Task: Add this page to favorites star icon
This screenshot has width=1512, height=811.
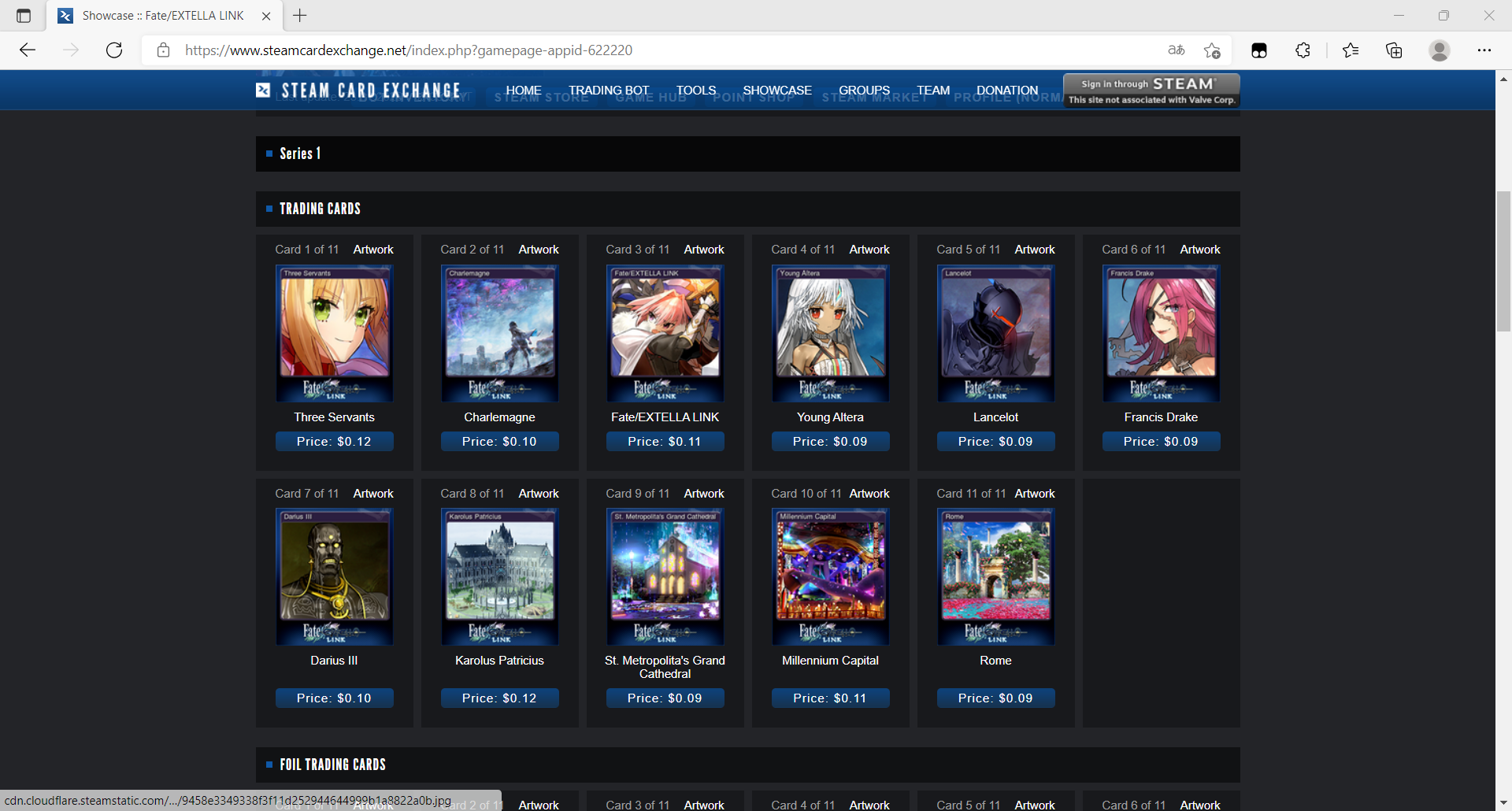Action: pos(1212,50)
